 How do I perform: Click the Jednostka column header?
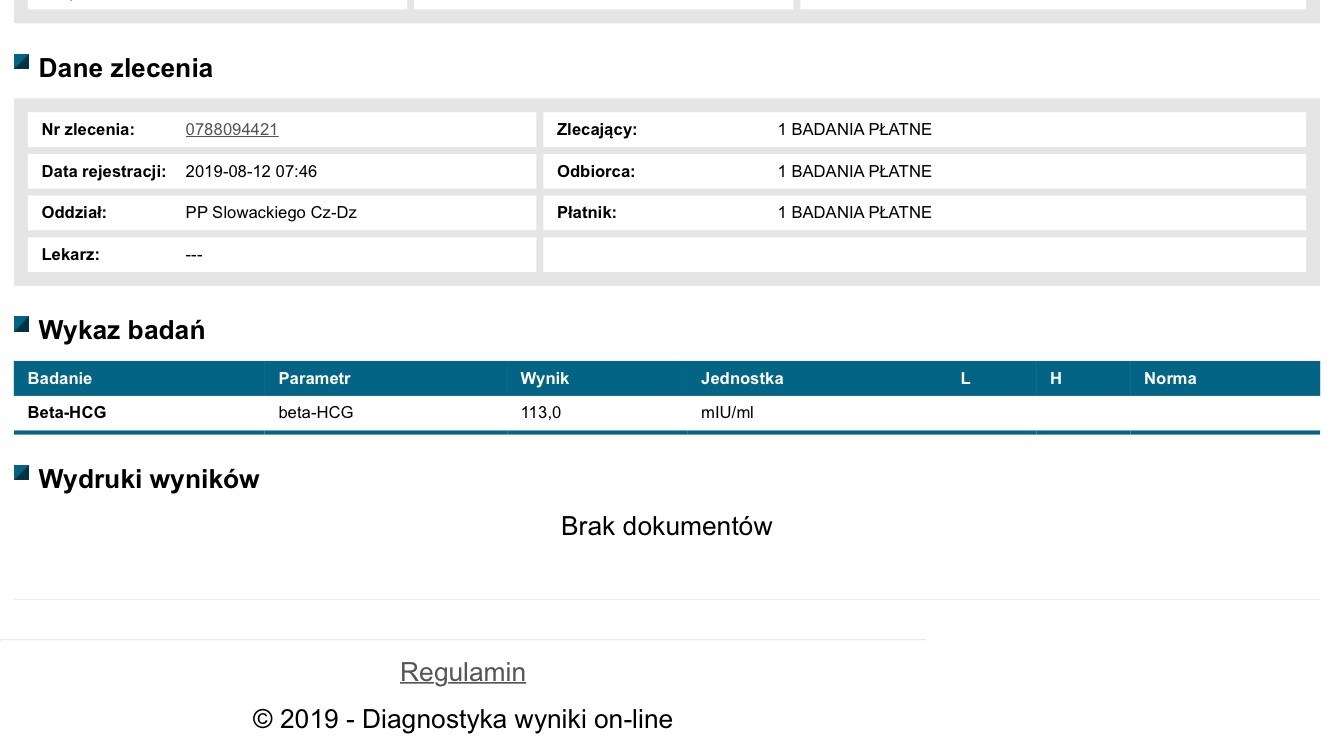(742, 379)
